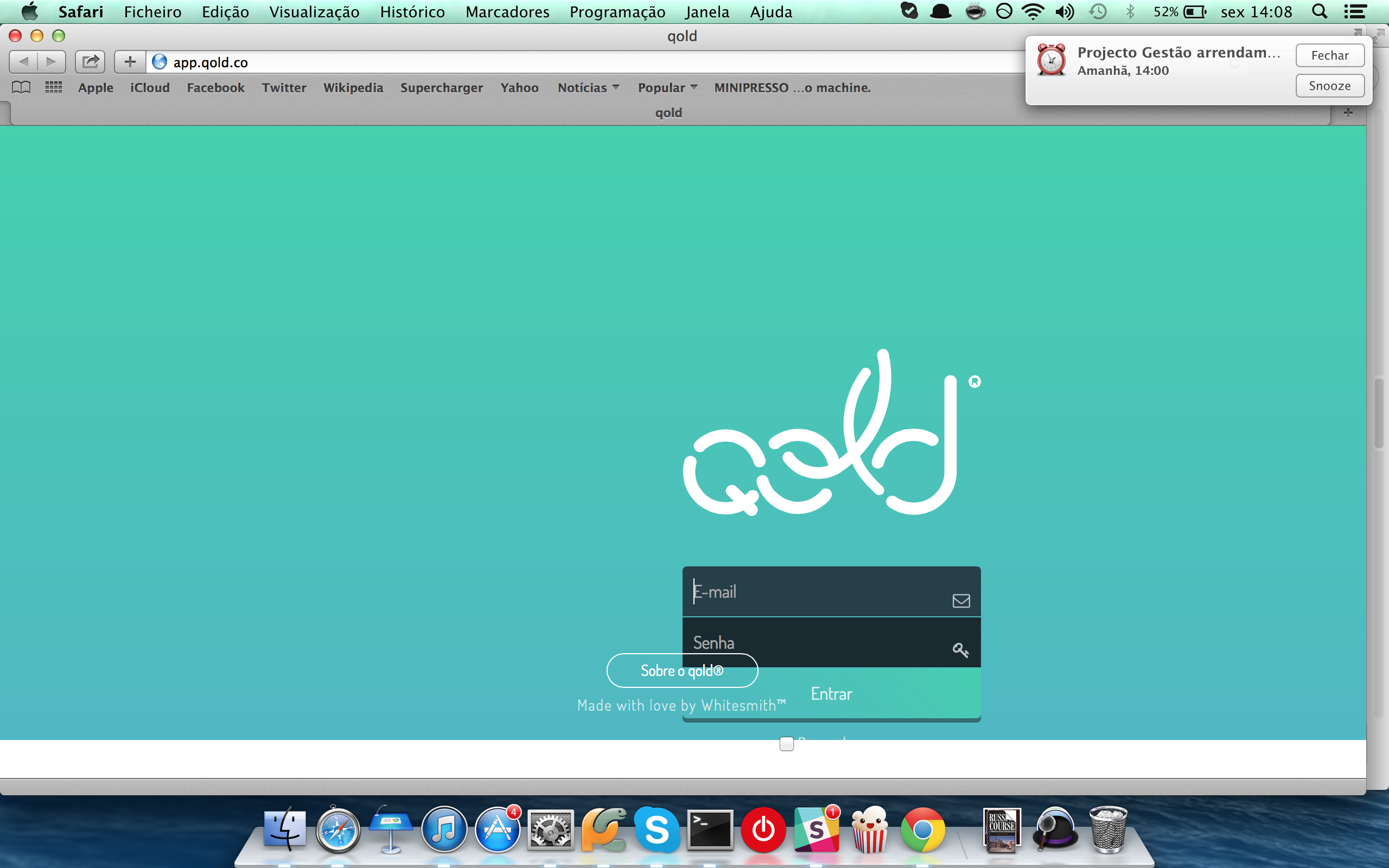Open the Trash in the Dock

(x=1108, y=829)
